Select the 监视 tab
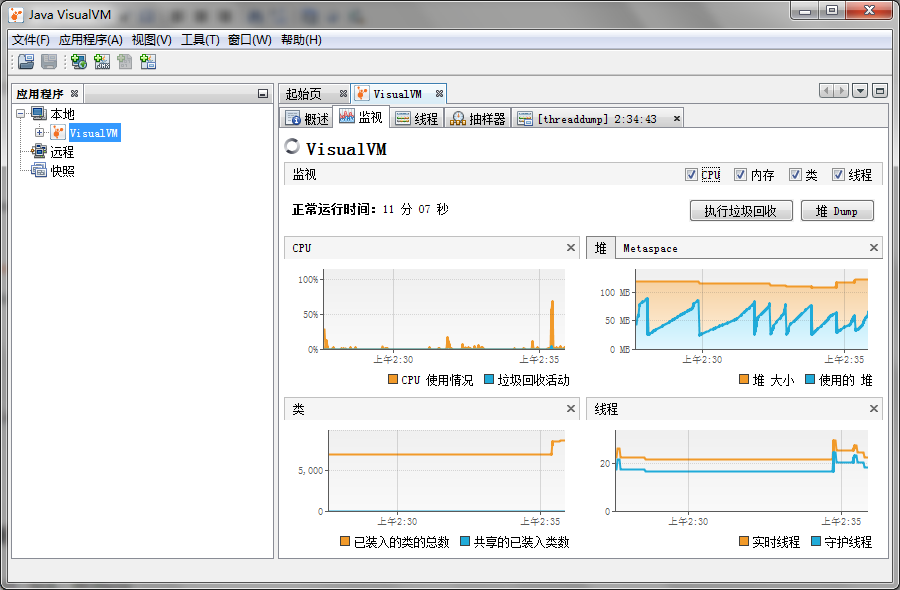900x590 pixels. coord(361,117)
